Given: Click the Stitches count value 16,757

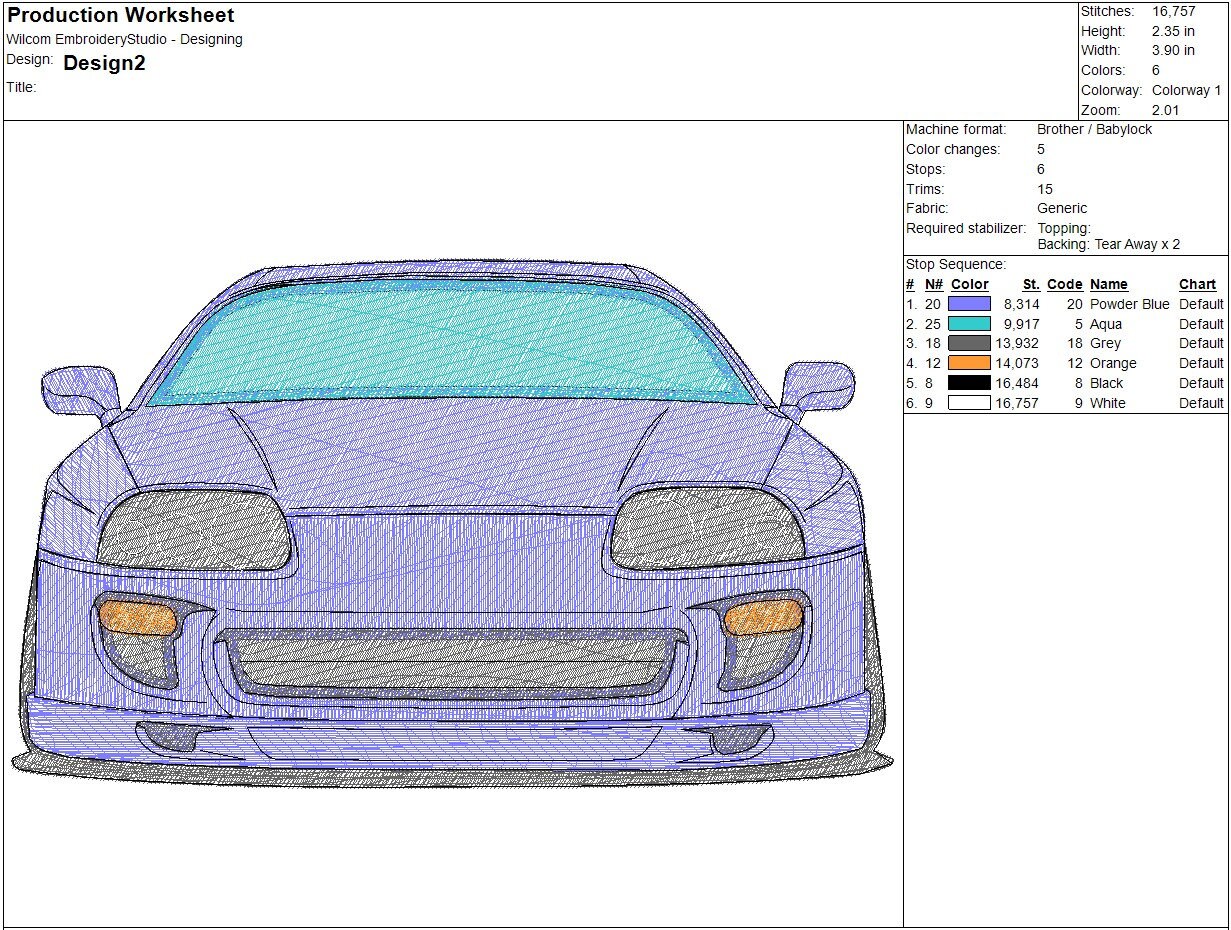Looking at the screenshot, I should tap(1176, 11).
